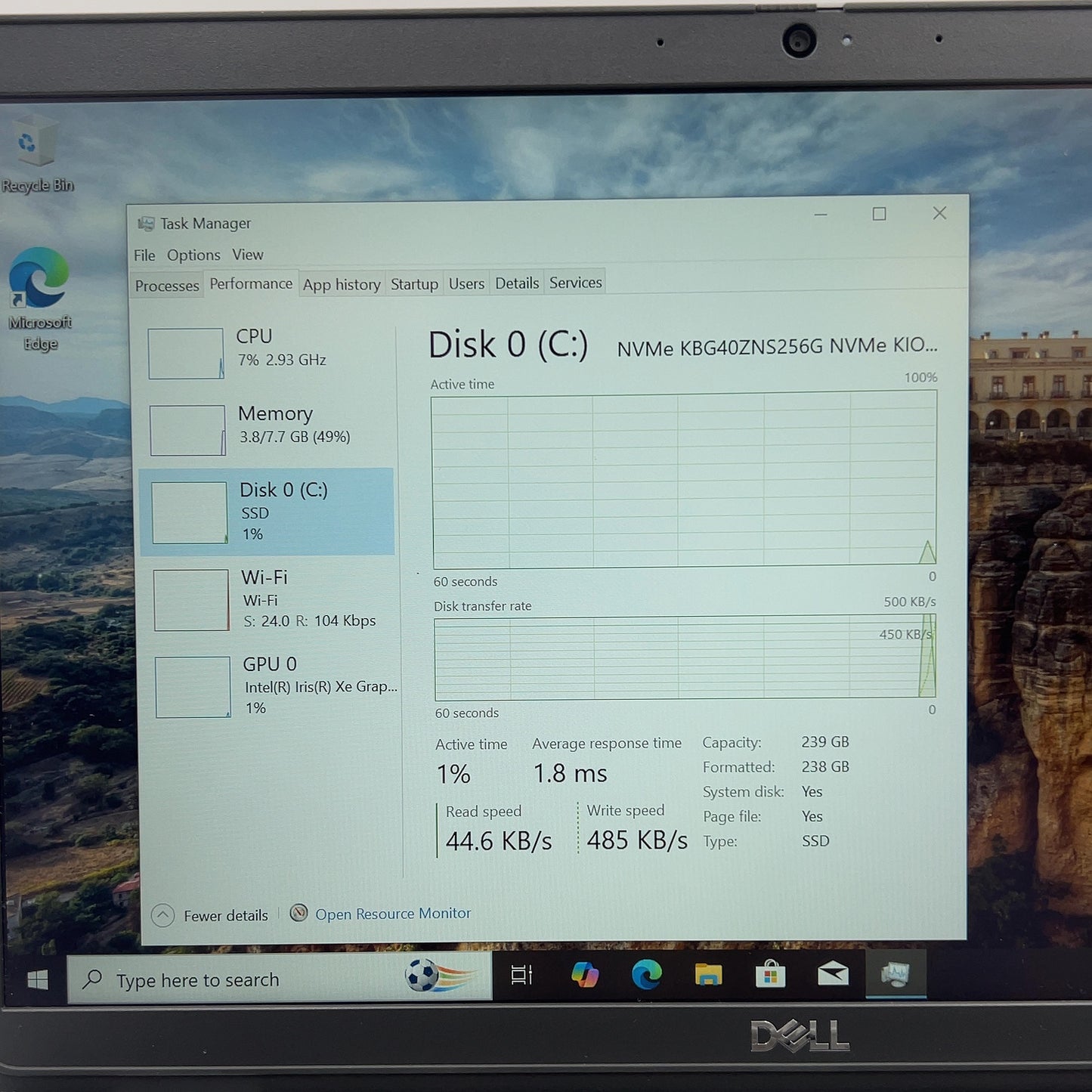Select the Performance tab
The width and height of the screenshot is (1092, 1092).
251,284
